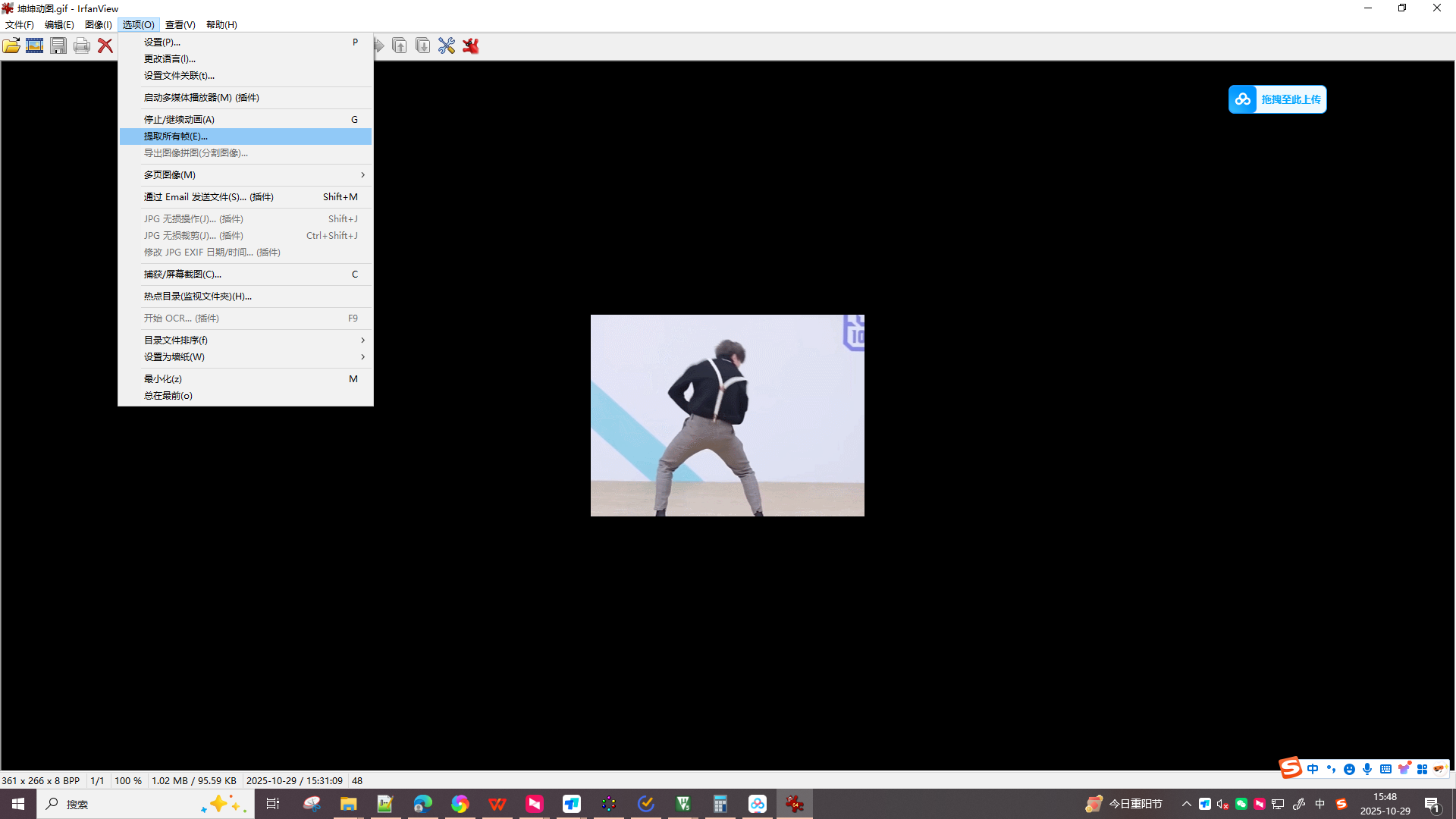The height and width of the screenshot is (819, 1456).
Task: Click the displayed GIF animation image
Action: point(727,416)
